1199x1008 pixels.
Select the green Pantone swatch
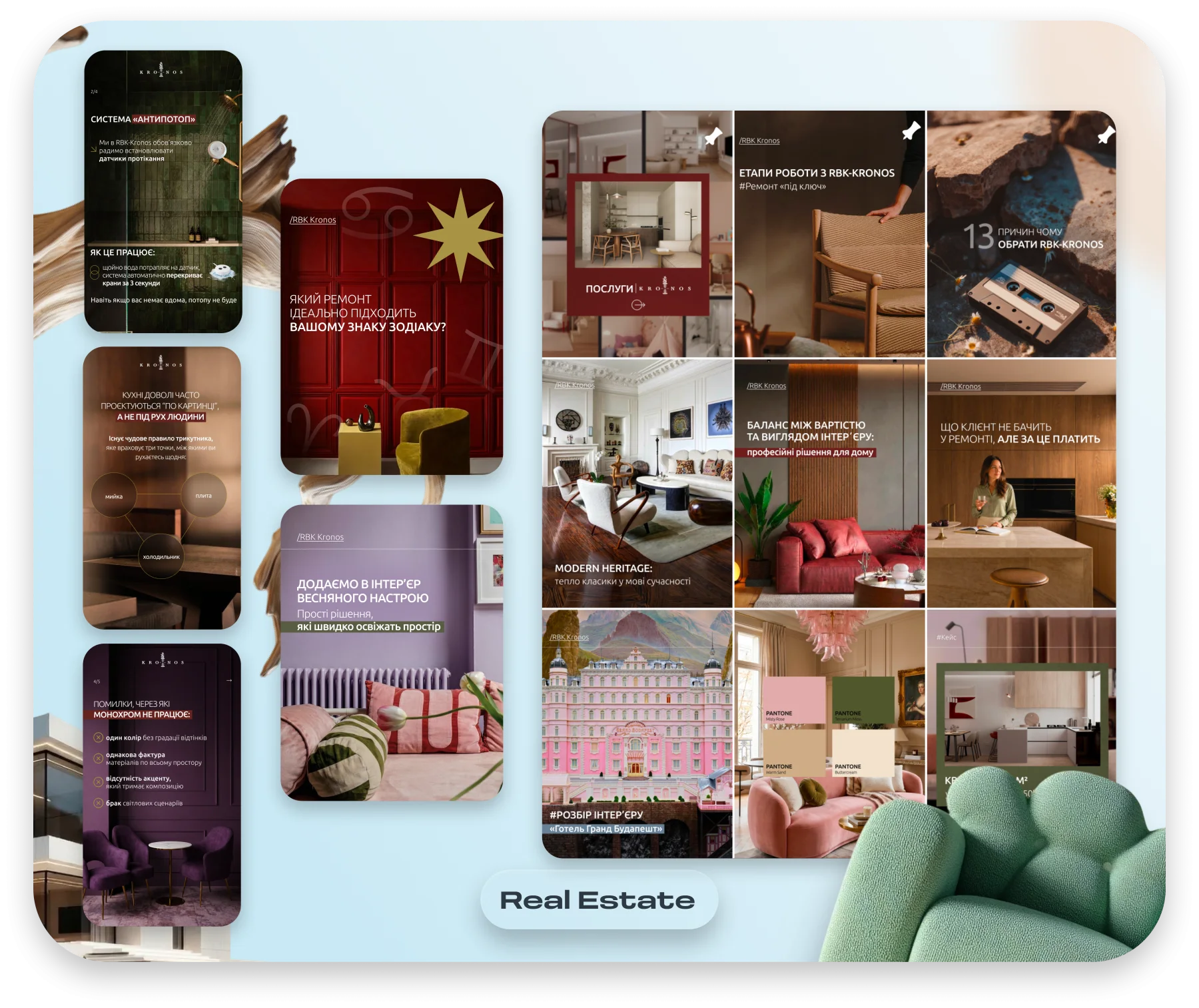(x=863, y=700)
